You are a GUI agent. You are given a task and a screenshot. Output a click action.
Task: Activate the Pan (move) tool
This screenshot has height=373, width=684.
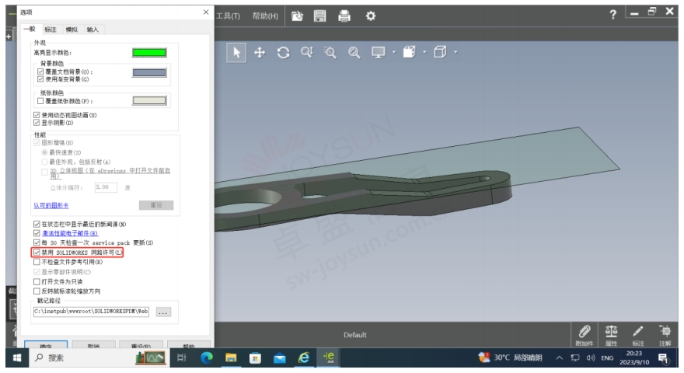click(x=260, y=53)
